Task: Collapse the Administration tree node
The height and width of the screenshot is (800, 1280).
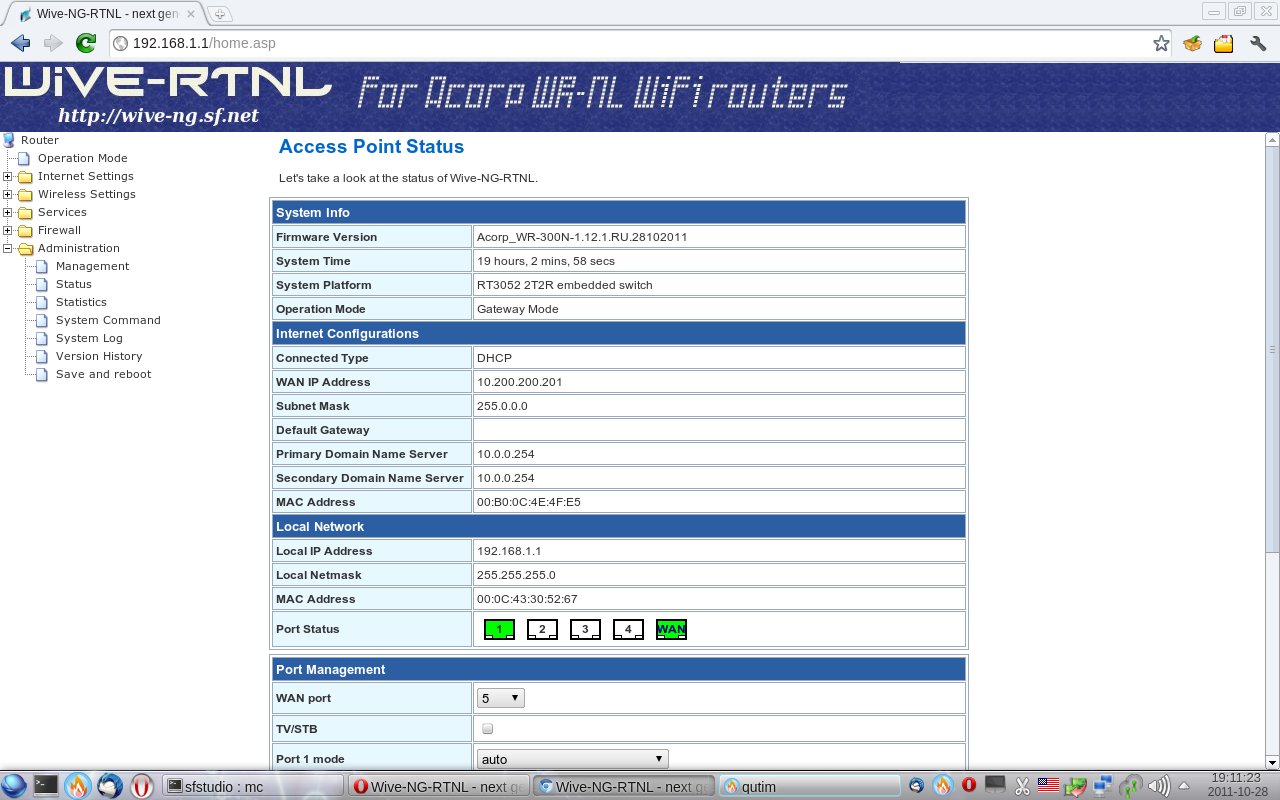Action: pos(8,249)
